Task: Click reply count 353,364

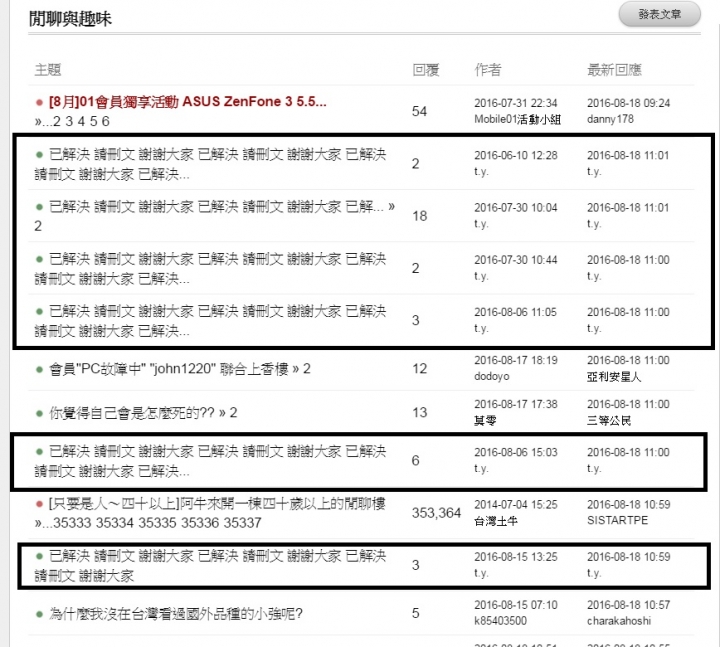Action: [436, 513]
